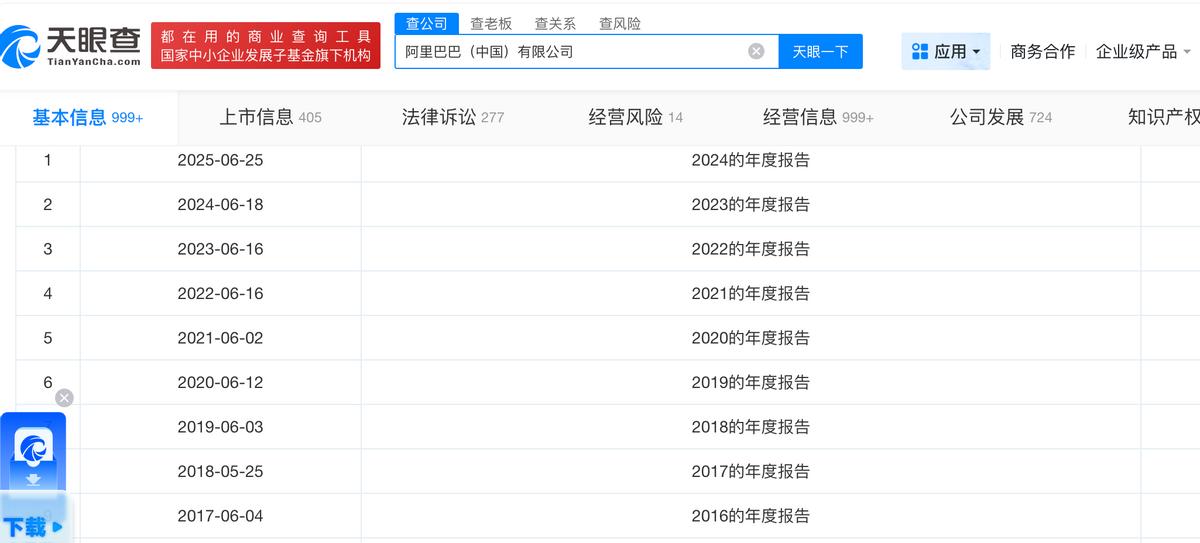Close the floating download widget

coord(64,397)
